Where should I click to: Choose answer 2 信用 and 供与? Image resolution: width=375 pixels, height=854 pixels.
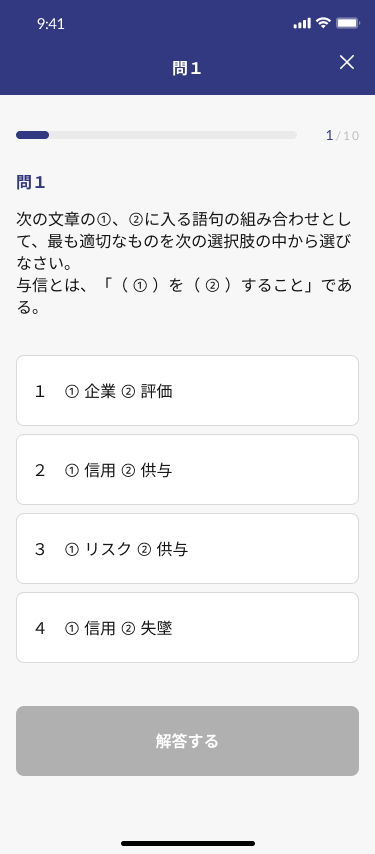click(187, 469)
